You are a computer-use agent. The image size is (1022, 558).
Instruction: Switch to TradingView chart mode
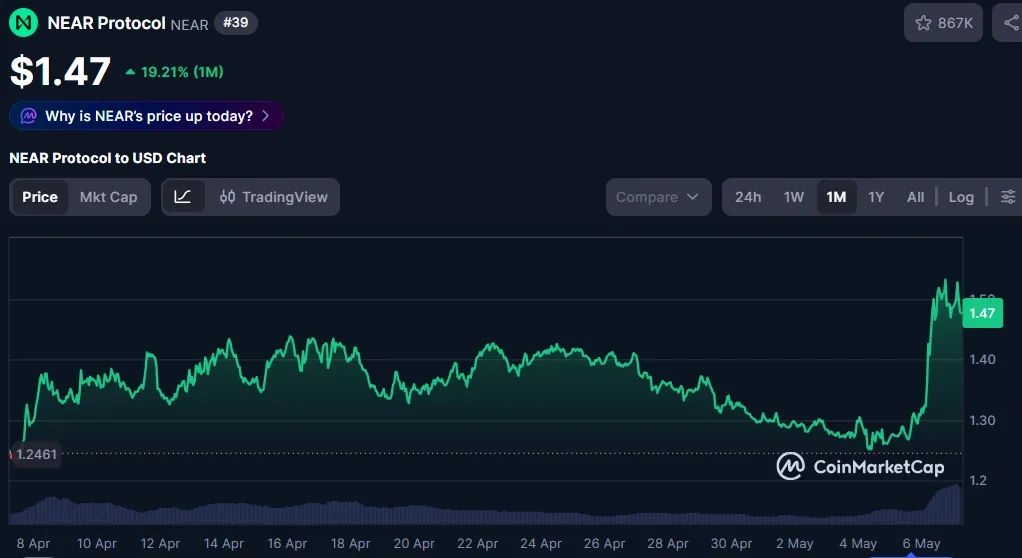(274, 197)
